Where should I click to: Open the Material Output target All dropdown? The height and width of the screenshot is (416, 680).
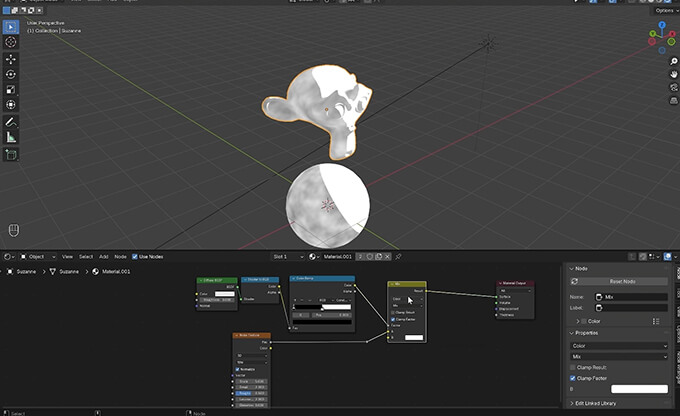[x=515, y=291]
